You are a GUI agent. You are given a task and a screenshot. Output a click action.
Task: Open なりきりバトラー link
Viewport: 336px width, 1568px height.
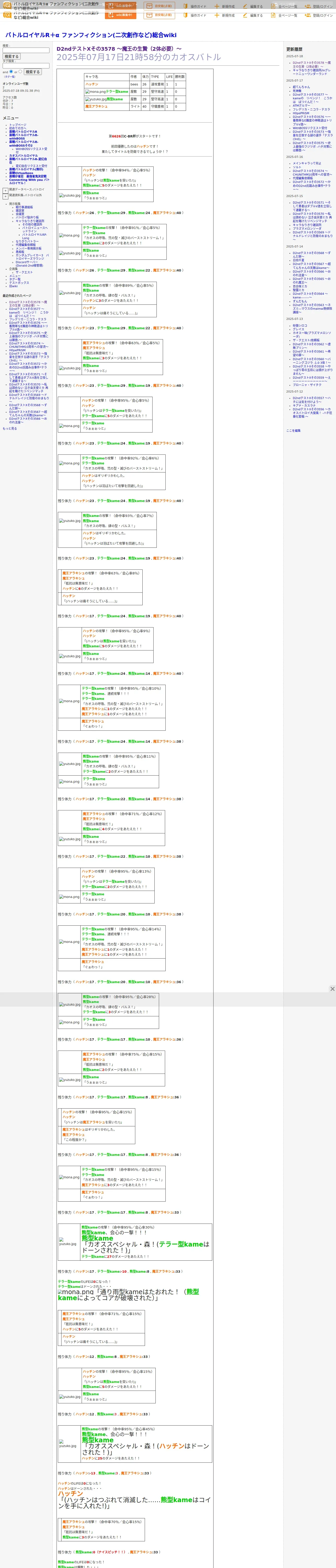[x=27, y=242]
